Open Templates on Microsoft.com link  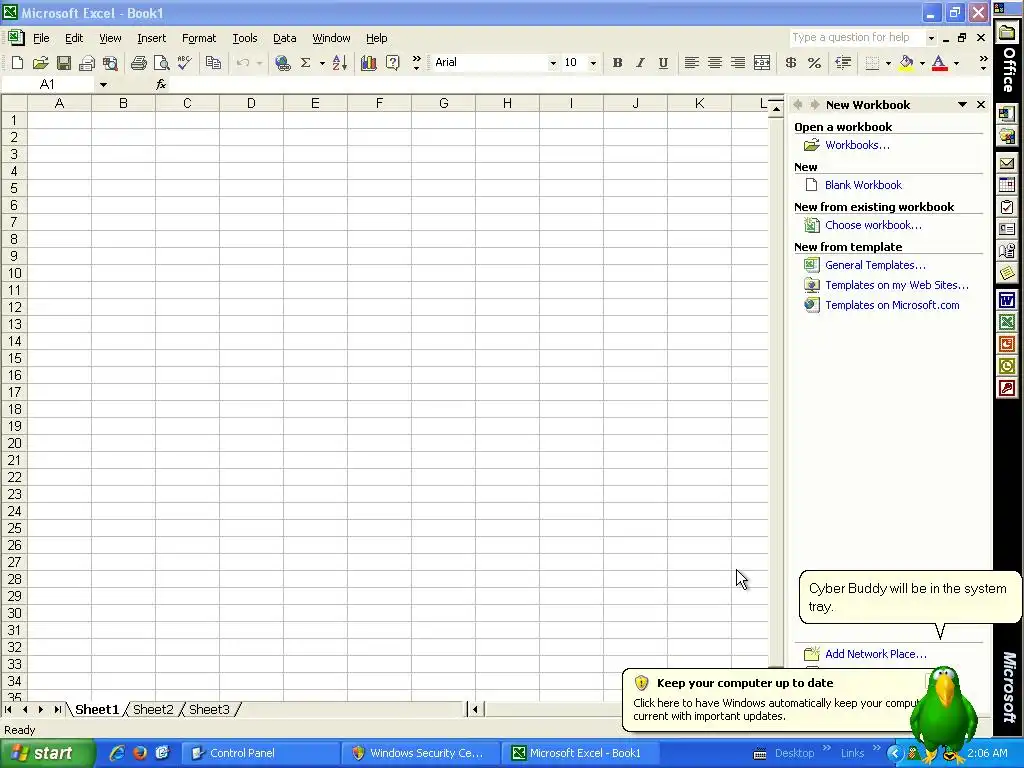[892, 305]
